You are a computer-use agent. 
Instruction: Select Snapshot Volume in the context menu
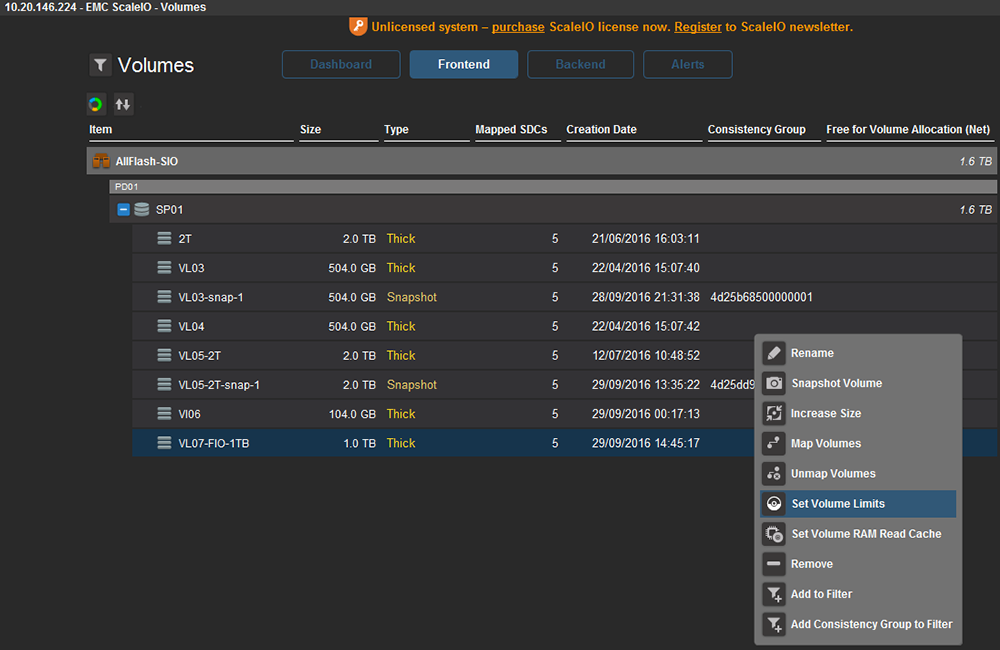(x=858, y=383)
